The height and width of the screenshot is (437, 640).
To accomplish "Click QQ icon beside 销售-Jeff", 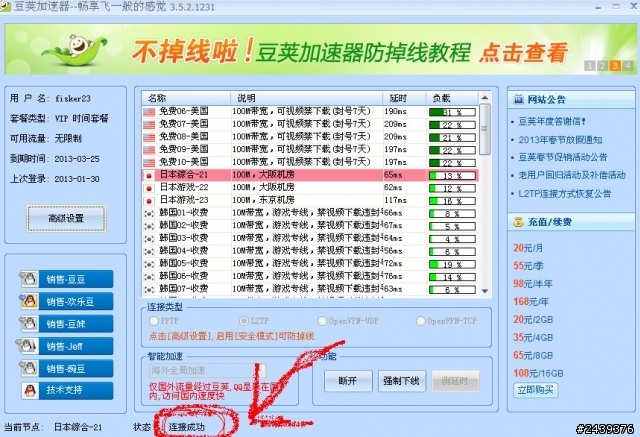I will click(27, 346).
